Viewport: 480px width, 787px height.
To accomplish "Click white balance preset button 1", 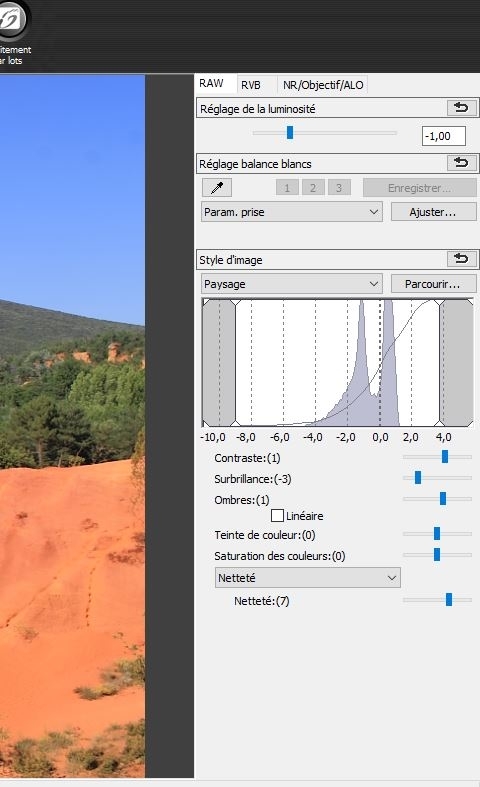I will coord(287,188).
